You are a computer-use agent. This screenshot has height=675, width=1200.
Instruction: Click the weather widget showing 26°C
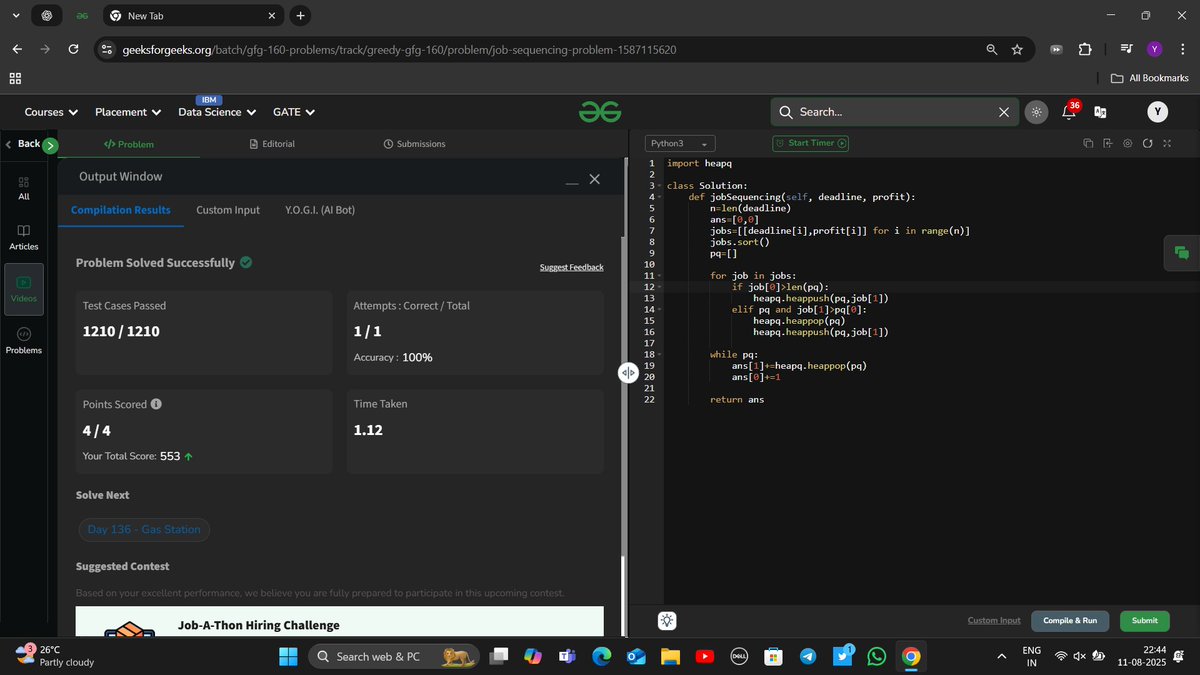coord(56,655)
